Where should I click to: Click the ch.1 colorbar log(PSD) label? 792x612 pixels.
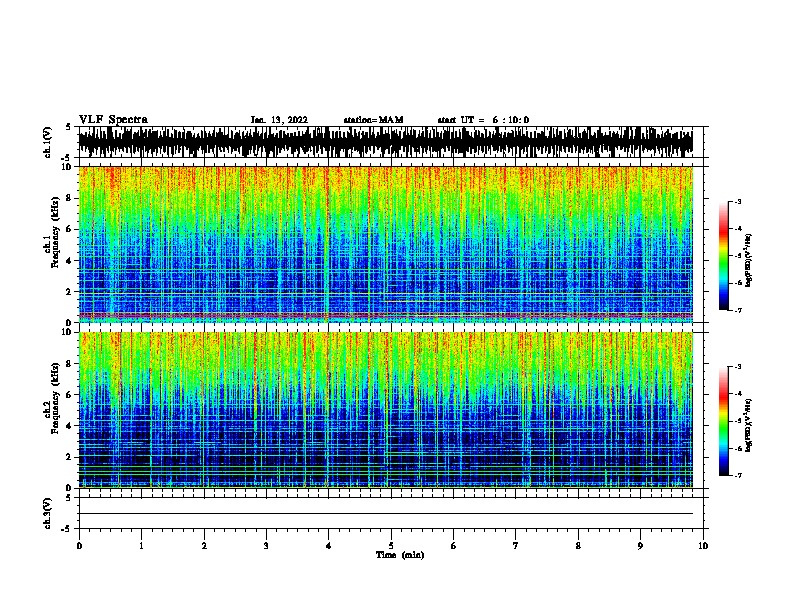tap(748, 260)
